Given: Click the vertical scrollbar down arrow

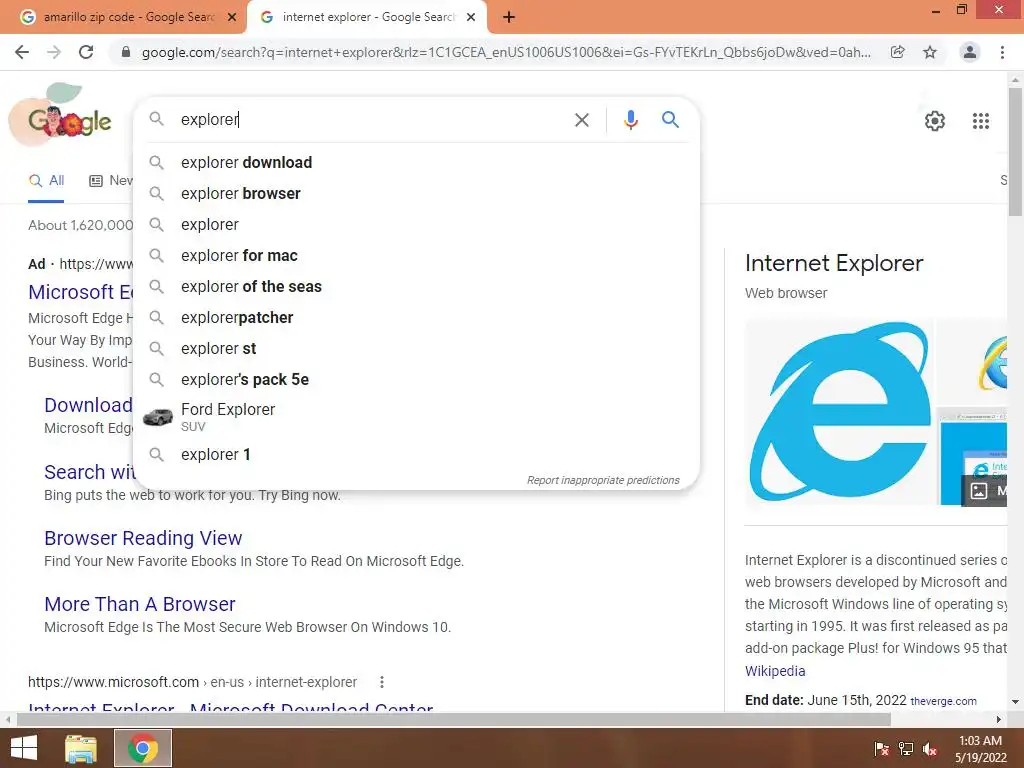Looking at the screenshot, I should coord(1015,702).
